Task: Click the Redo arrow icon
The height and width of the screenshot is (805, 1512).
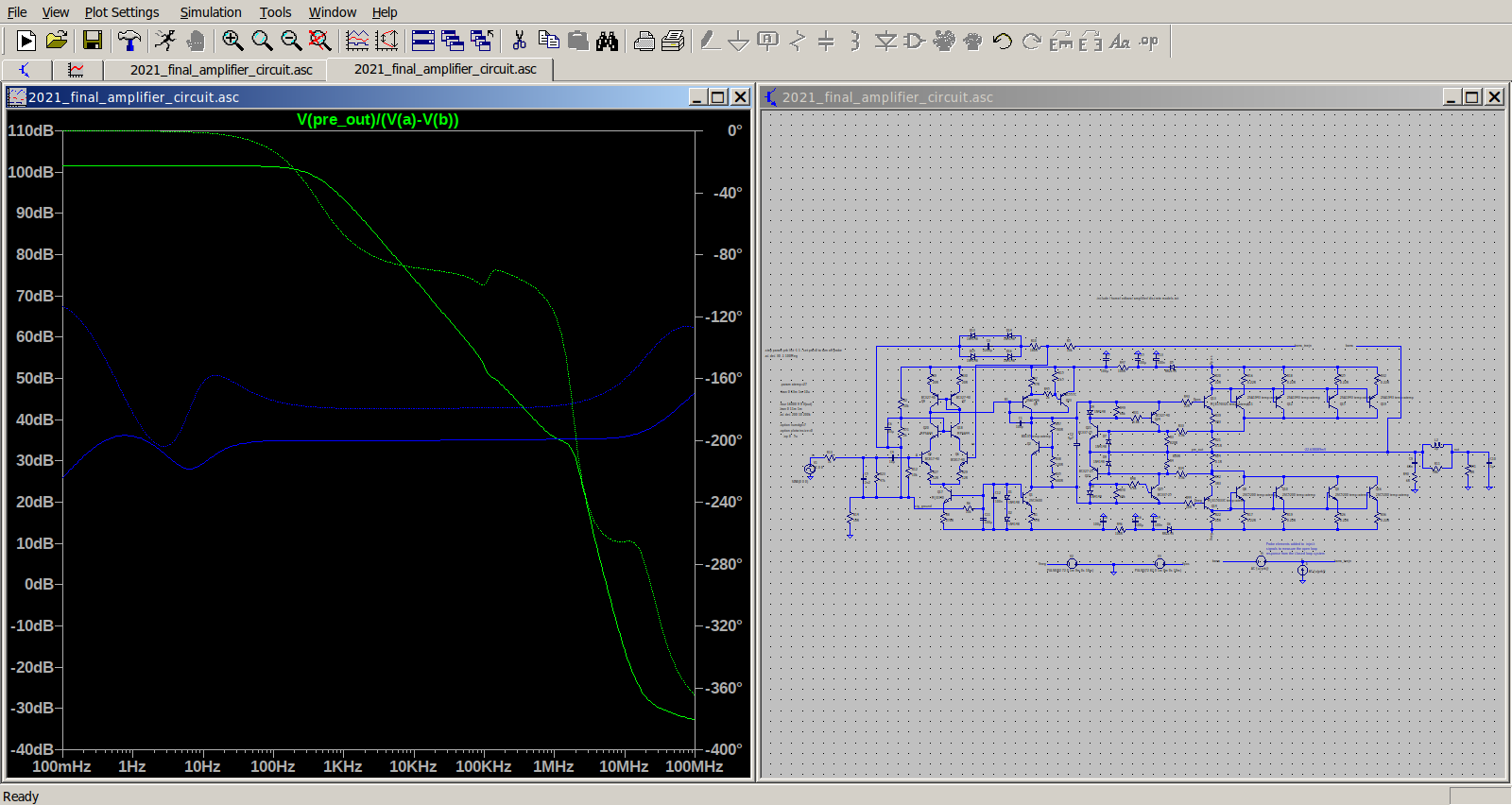Action: pyautogui.click(x=1032, y=41)
